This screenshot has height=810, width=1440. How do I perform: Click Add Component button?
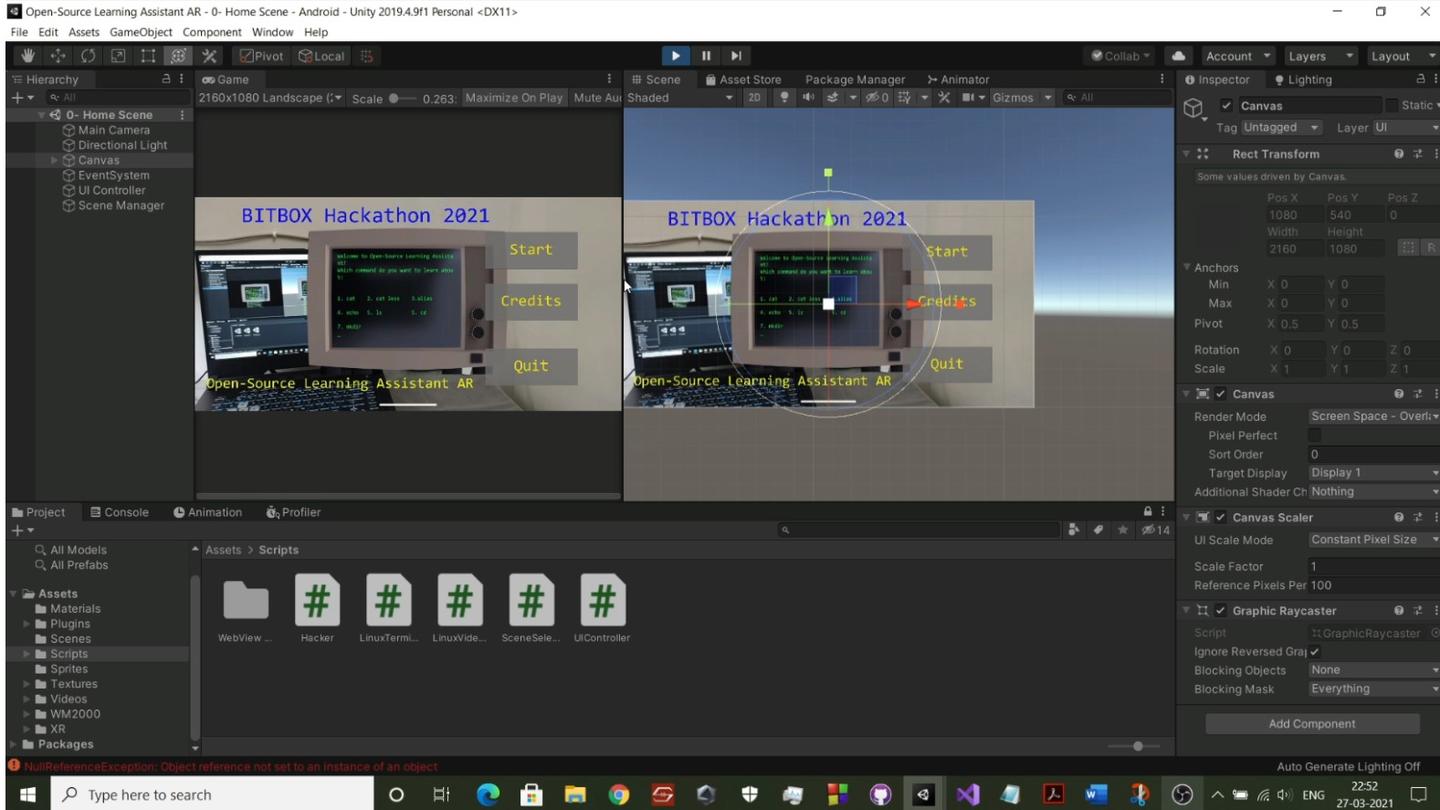pyautogui.click(x=1312, y=724)
